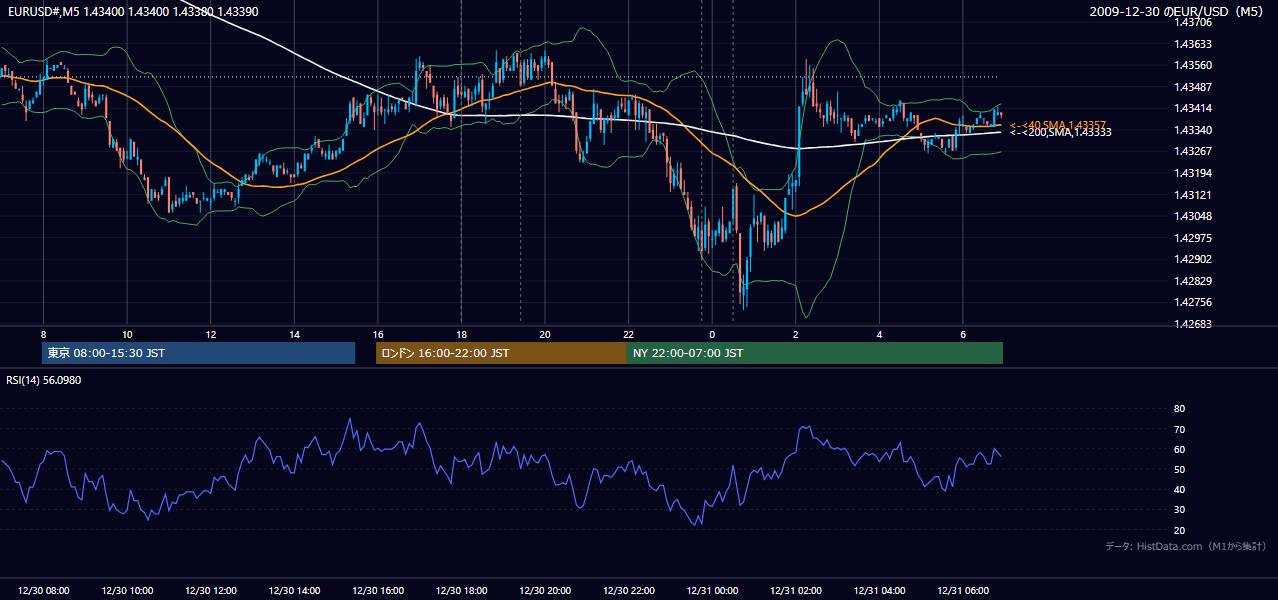This screenshot has height=600, width=1278.
Task: Click price axis value 1.43487
Action: (x=1193, y=87)
